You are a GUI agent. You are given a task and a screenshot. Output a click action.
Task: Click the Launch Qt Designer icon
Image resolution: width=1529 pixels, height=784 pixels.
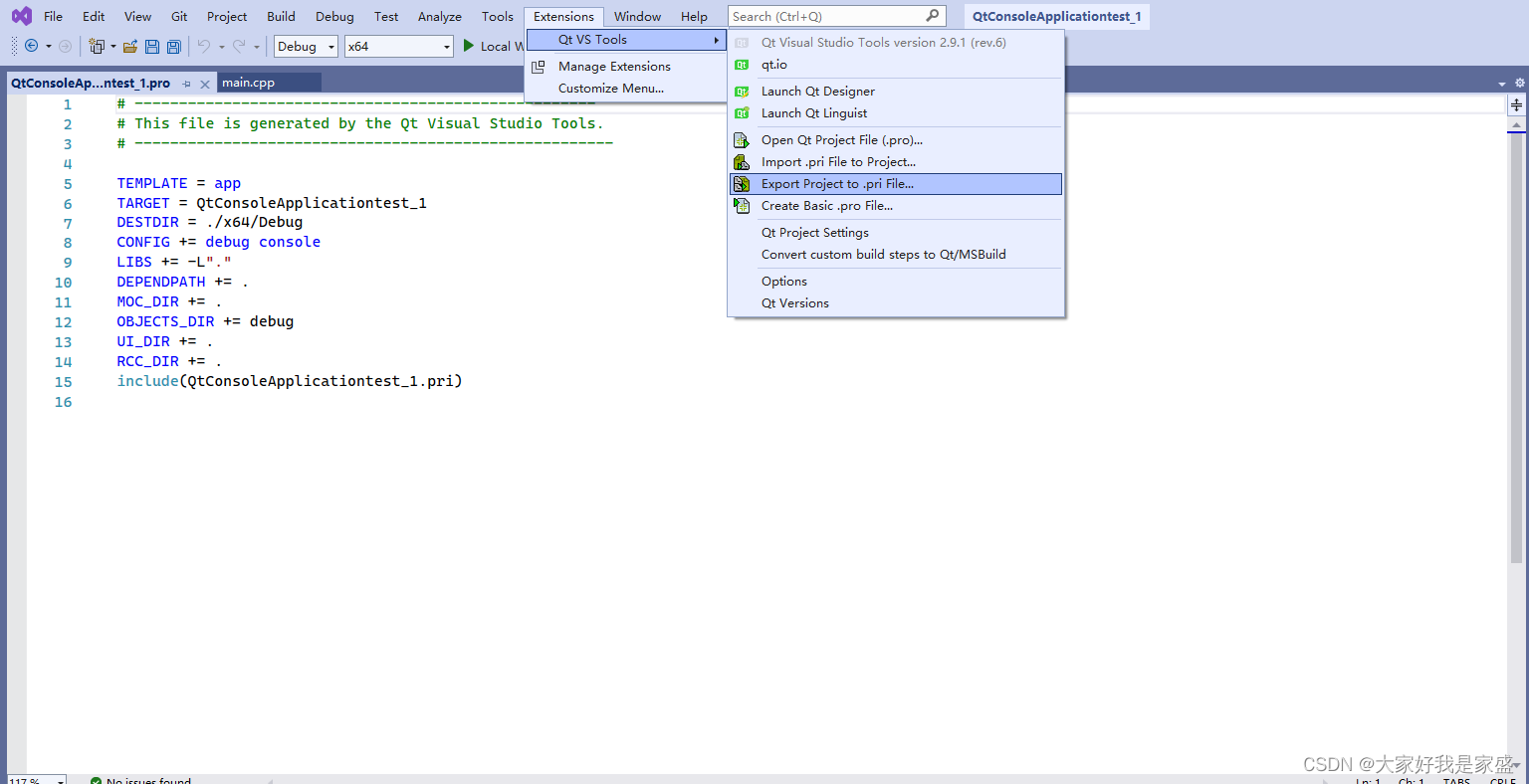(742, 92)
